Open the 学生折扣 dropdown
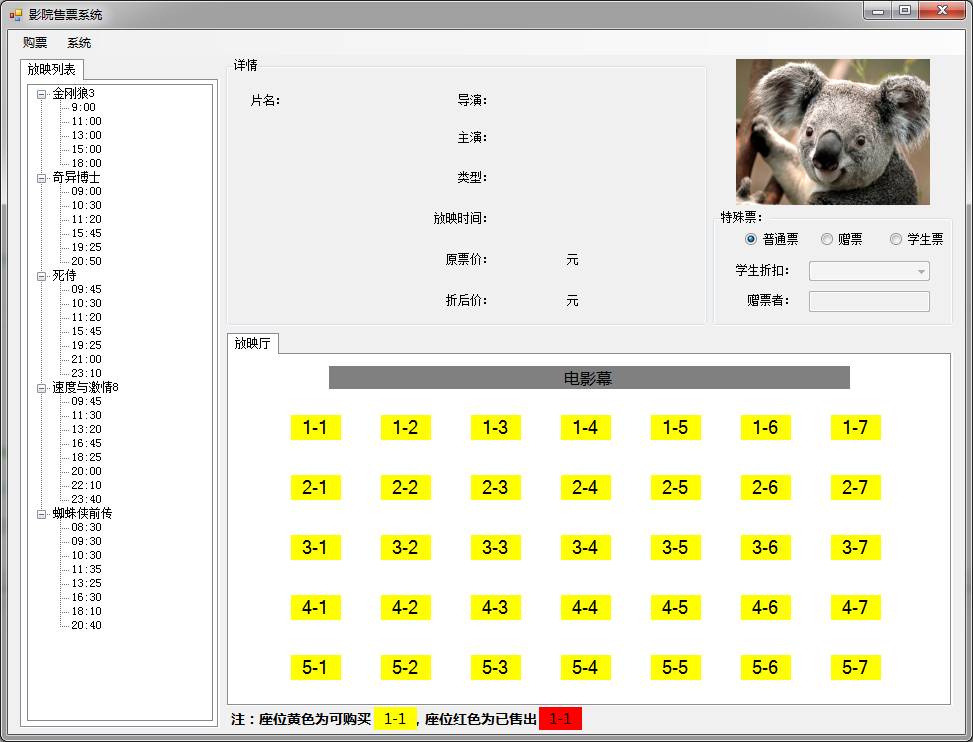The width and height of the screenshot is (973, 742). tap(869, 271)
